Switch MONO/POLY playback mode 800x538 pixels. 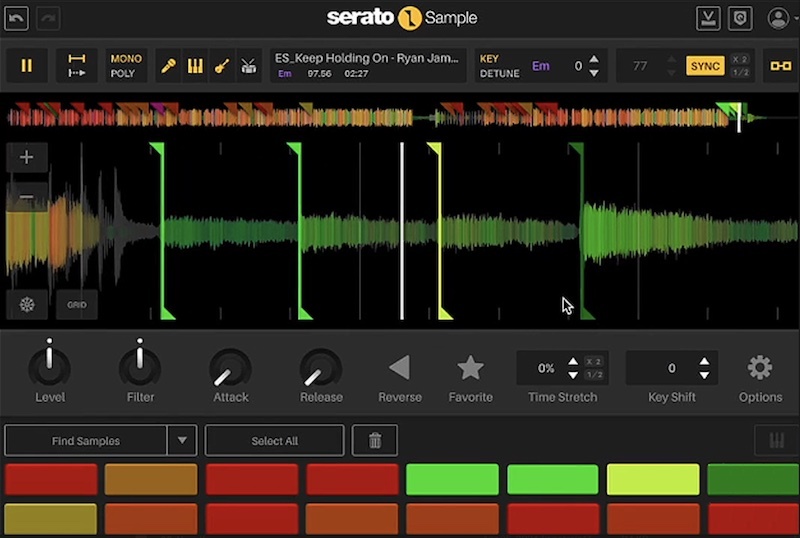126,66
